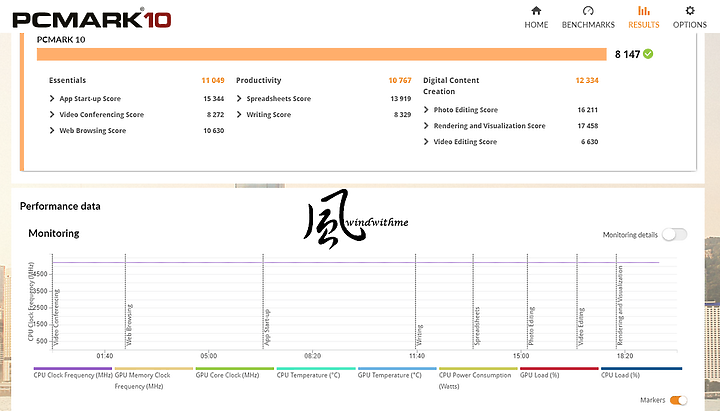Screen dimensions: 720x411
Task: Click the Photo Editing chart marker
Action: tap(531, 326)
